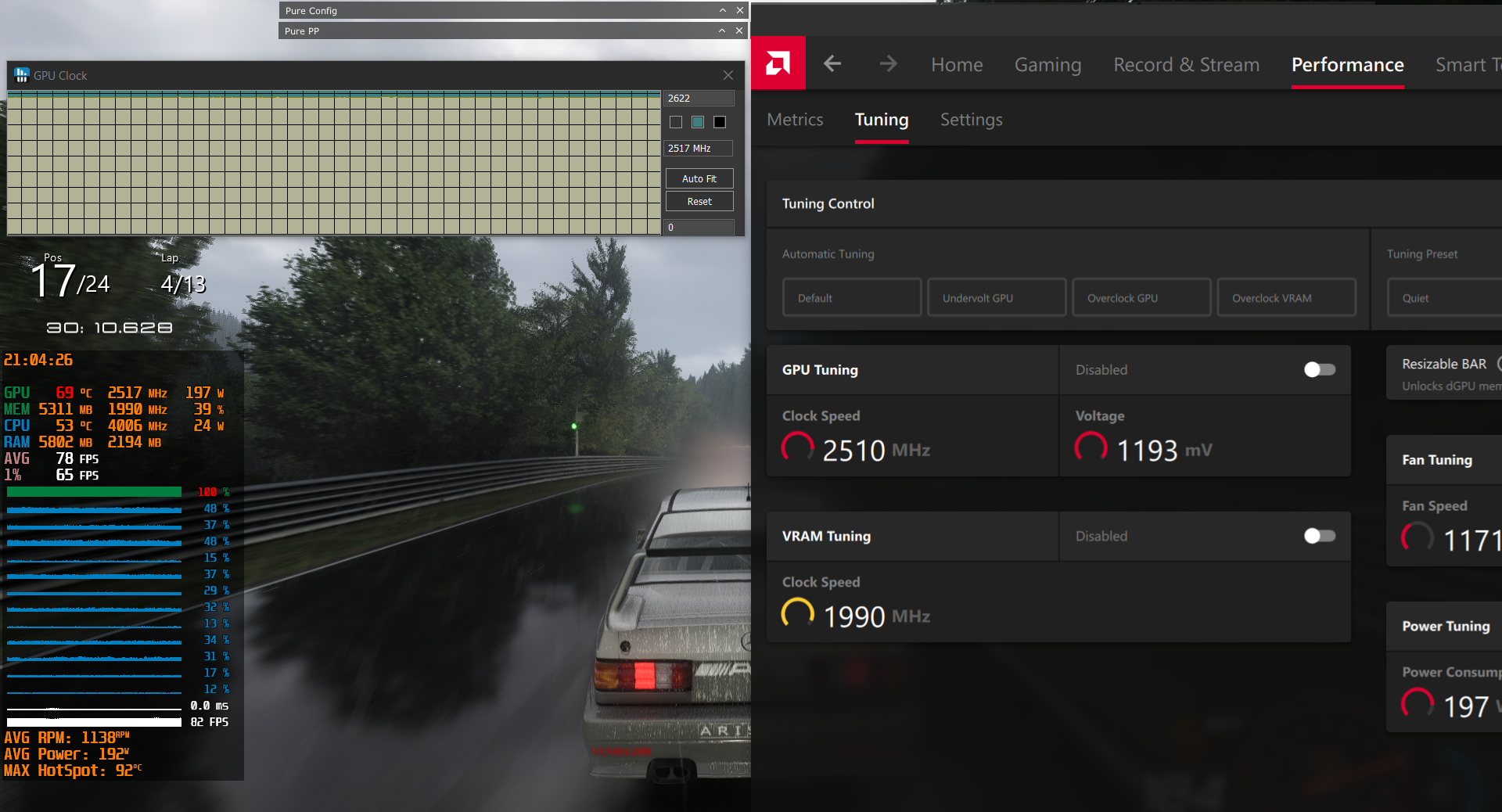Select the teal color swatch in GPU Clock
1502x812 pixels.
(x=698, y=122)
